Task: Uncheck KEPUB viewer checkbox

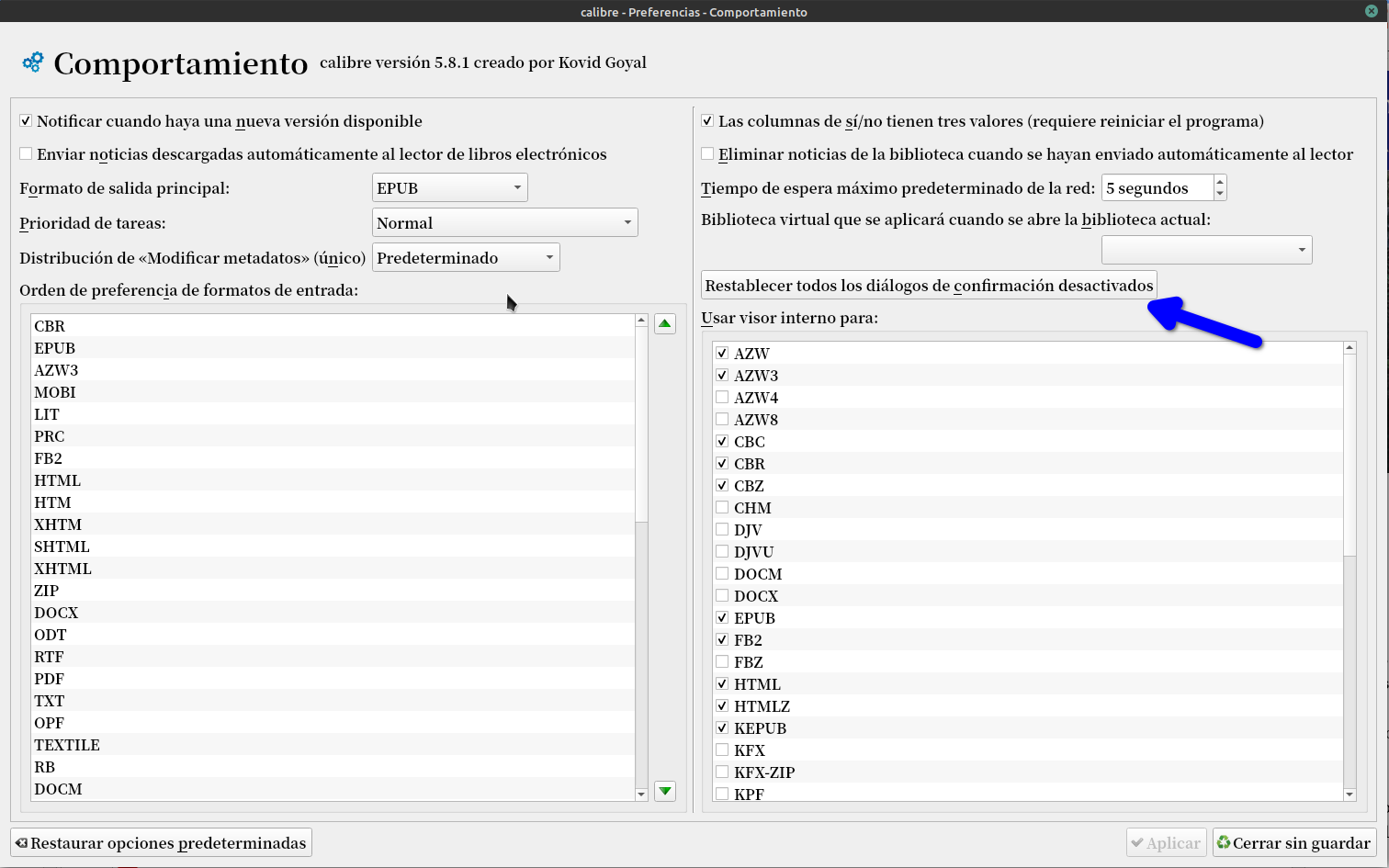Action: (722, 728)
